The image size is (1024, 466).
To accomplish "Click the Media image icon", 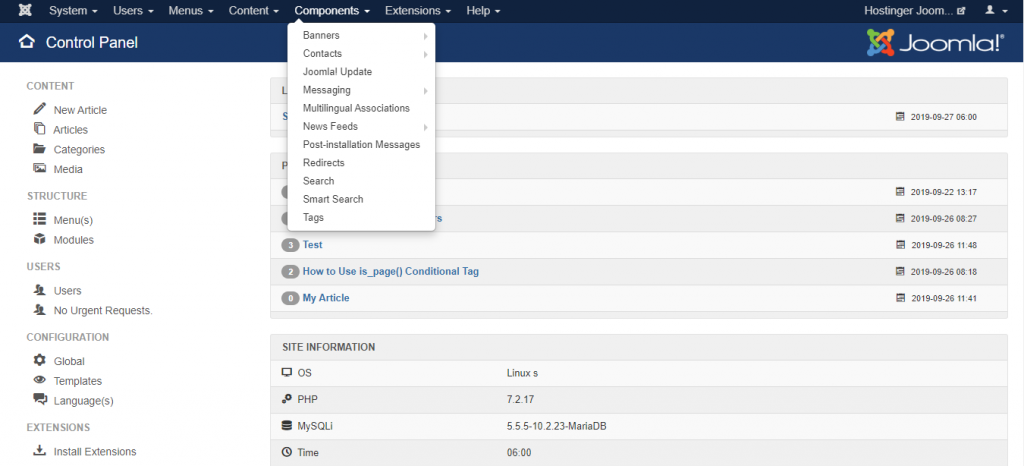I will (x=40, y=168).
